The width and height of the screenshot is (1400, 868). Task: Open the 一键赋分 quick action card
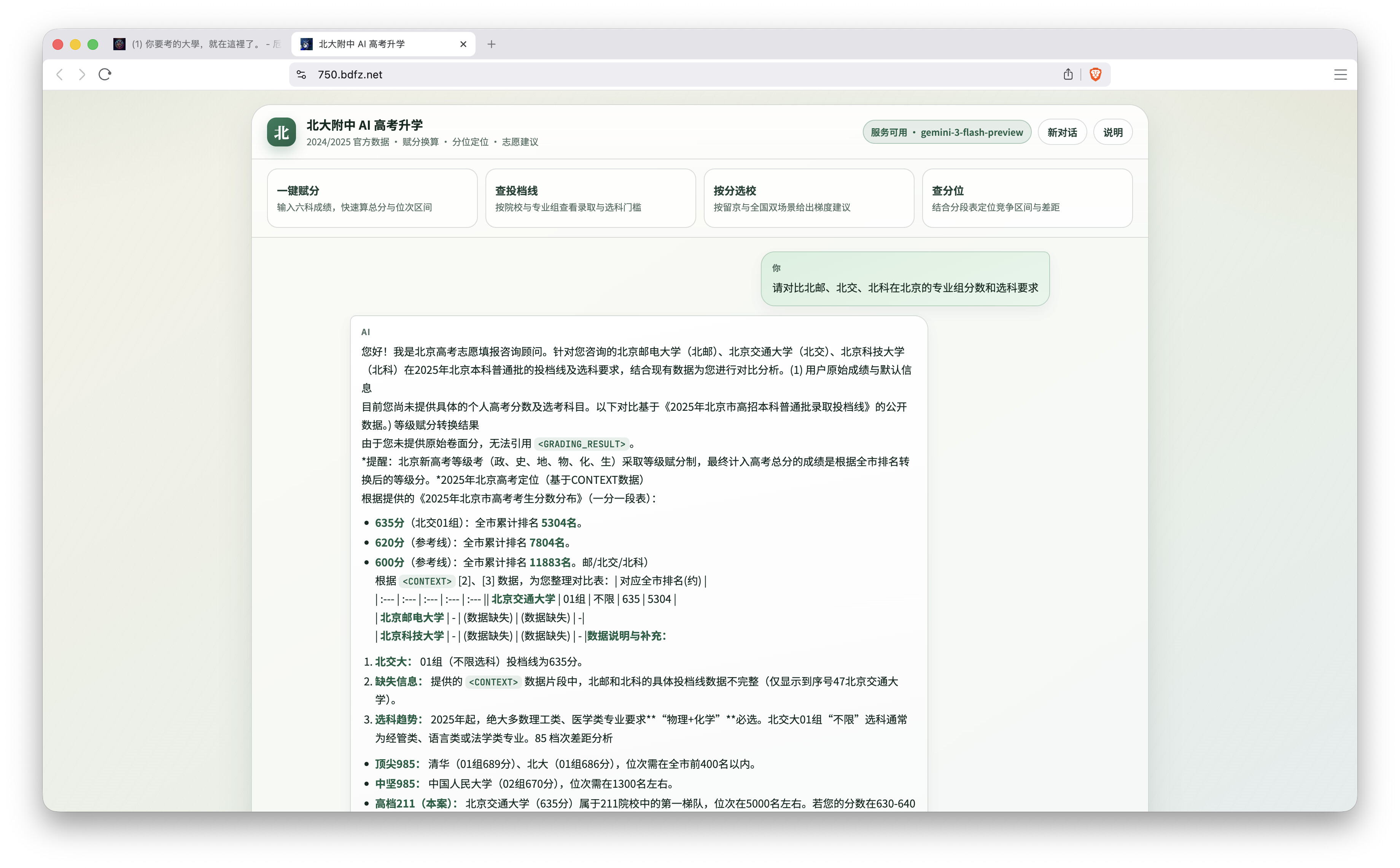pos(372,198)
